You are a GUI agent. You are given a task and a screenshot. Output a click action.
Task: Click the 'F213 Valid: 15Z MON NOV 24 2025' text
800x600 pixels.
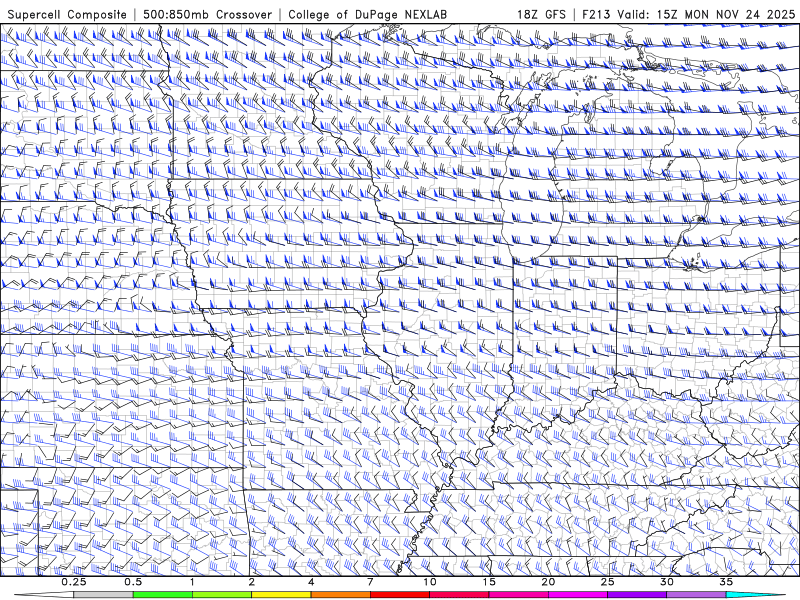click(x=689, y=14)
